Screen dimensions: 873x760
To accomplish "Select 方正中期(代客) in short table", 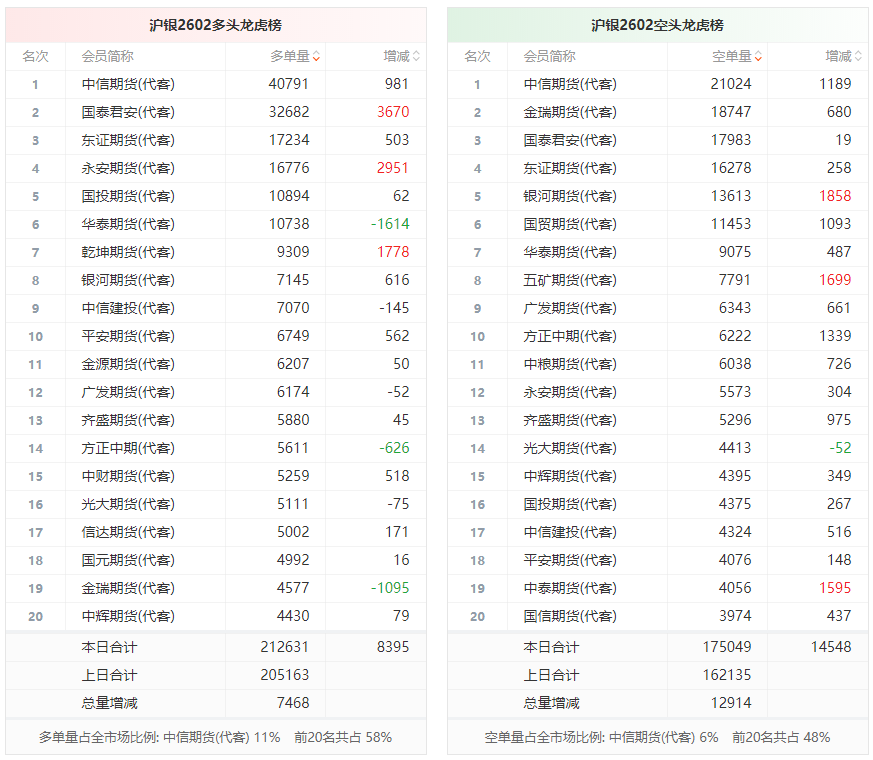I will click(570, 336).
